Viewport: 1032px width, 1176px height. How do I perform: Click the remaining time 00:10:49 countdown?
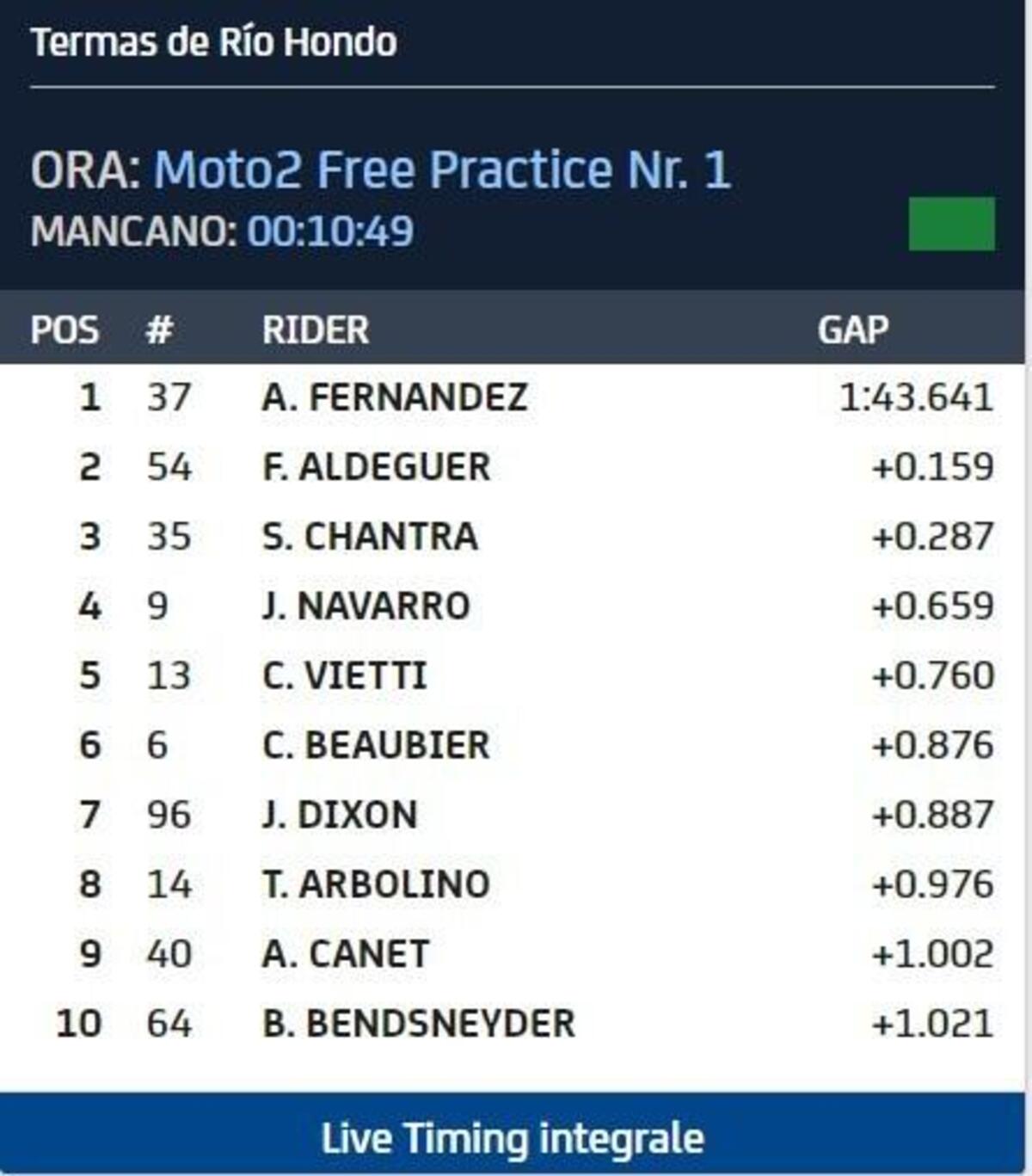(x=331, y=231)
